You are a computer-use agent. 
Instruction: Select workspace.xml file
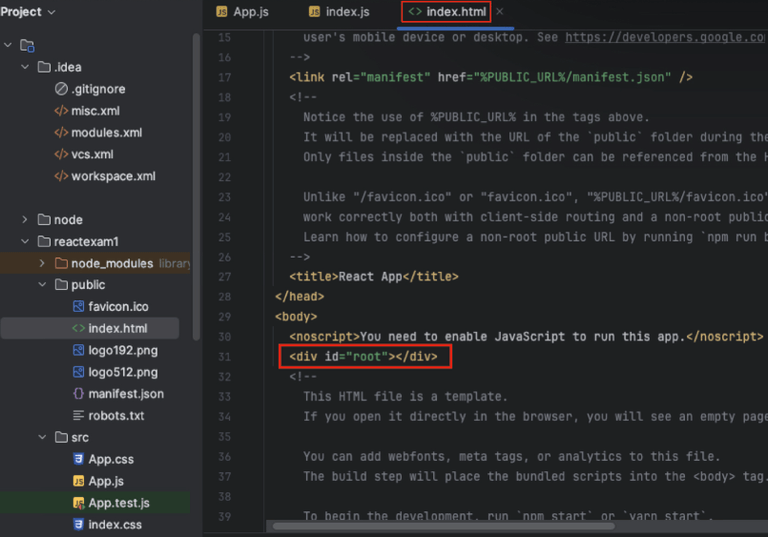click(x=113, y=176)
